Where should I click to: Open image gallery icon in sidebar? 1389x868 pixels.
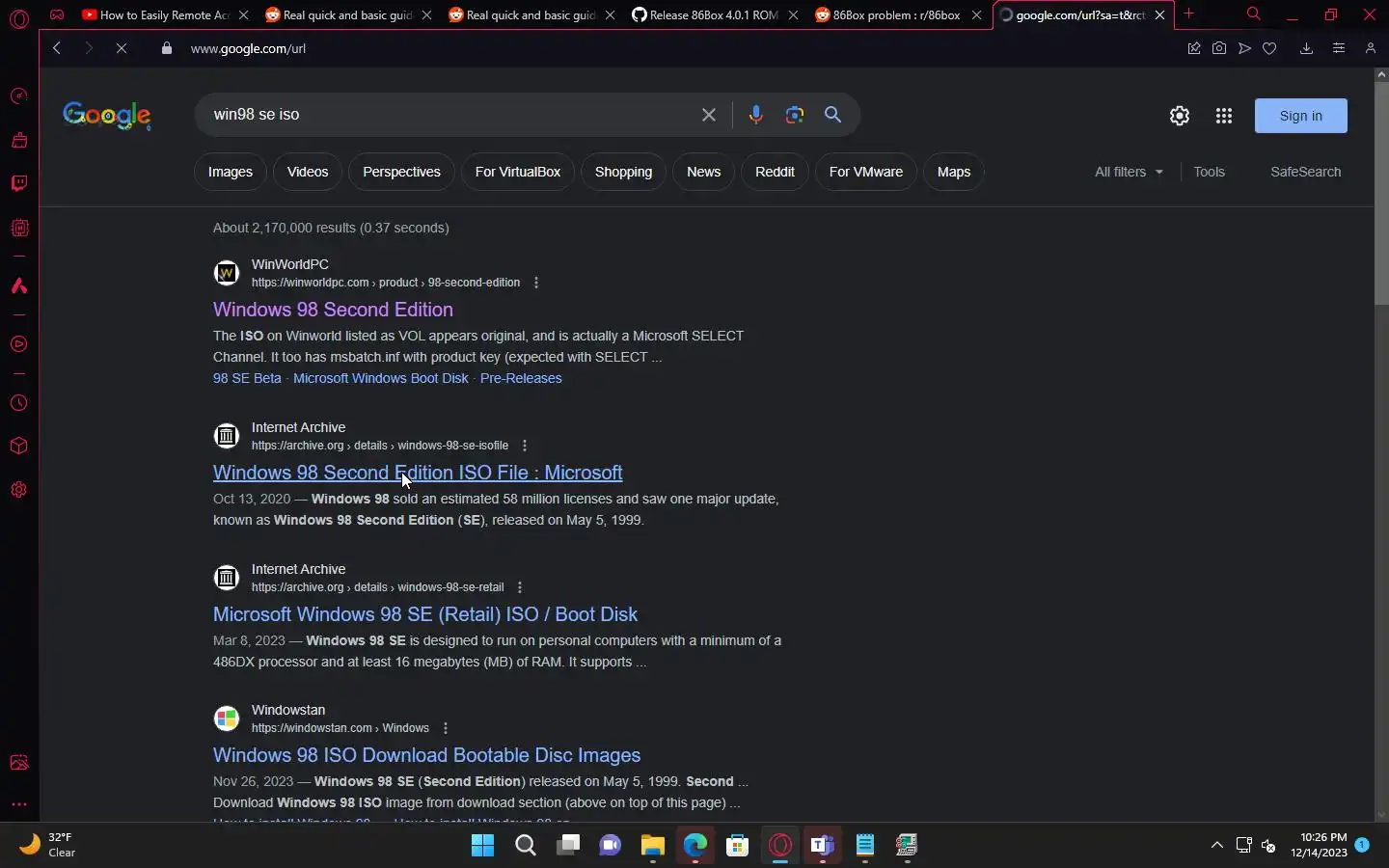pos(18,763)
